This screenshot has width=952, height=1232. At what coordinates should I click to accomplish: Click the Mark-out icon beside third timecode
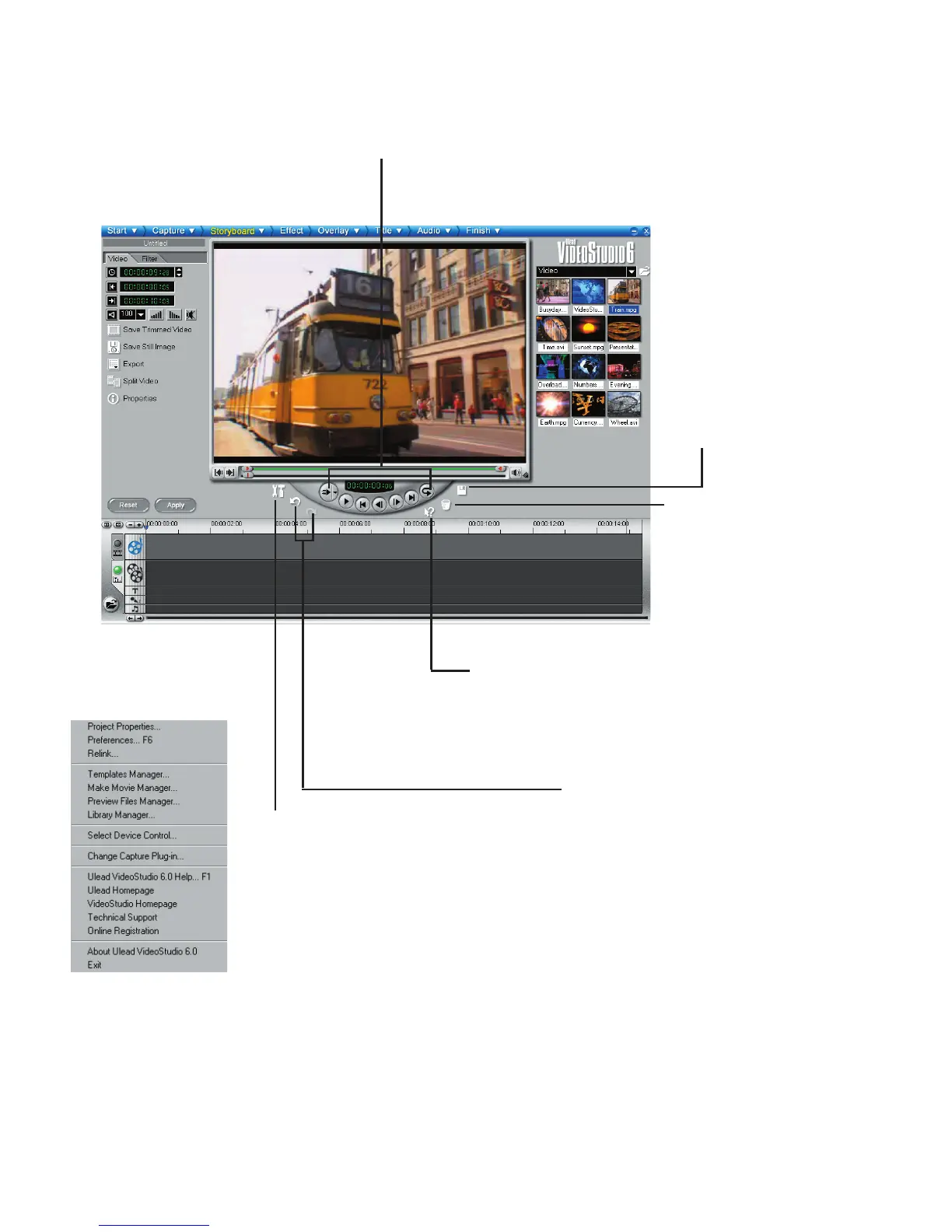point(112,301)
